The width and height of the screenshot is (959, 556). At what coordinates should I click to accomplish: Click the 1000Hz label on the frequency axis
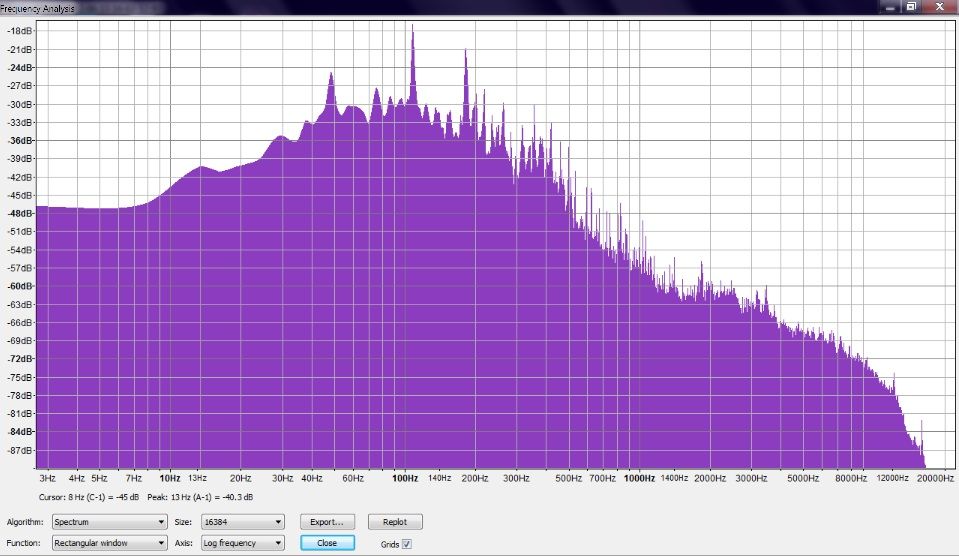click(x=638, y=479)
